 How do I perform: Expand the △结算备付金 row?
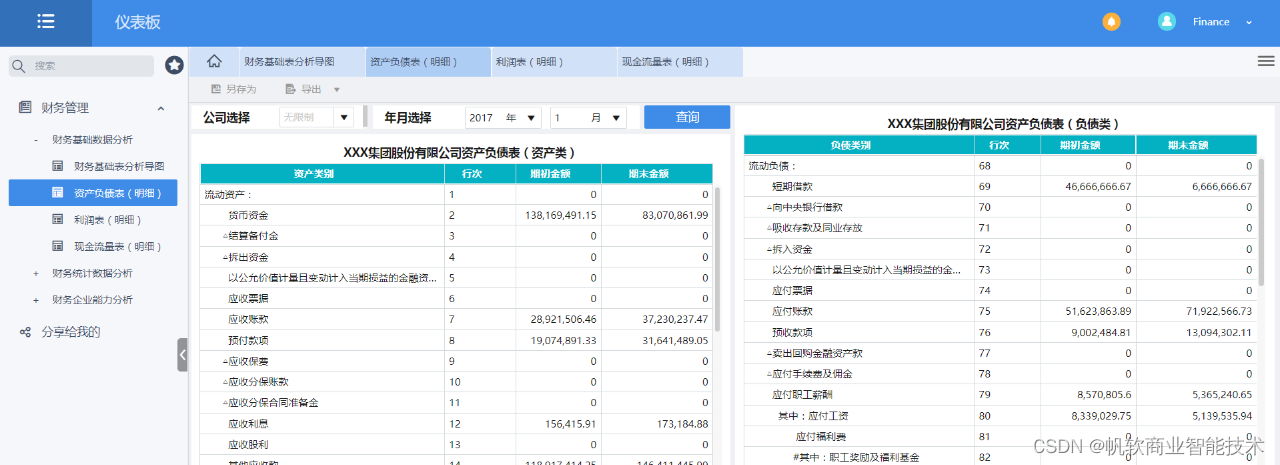point(251,236)
